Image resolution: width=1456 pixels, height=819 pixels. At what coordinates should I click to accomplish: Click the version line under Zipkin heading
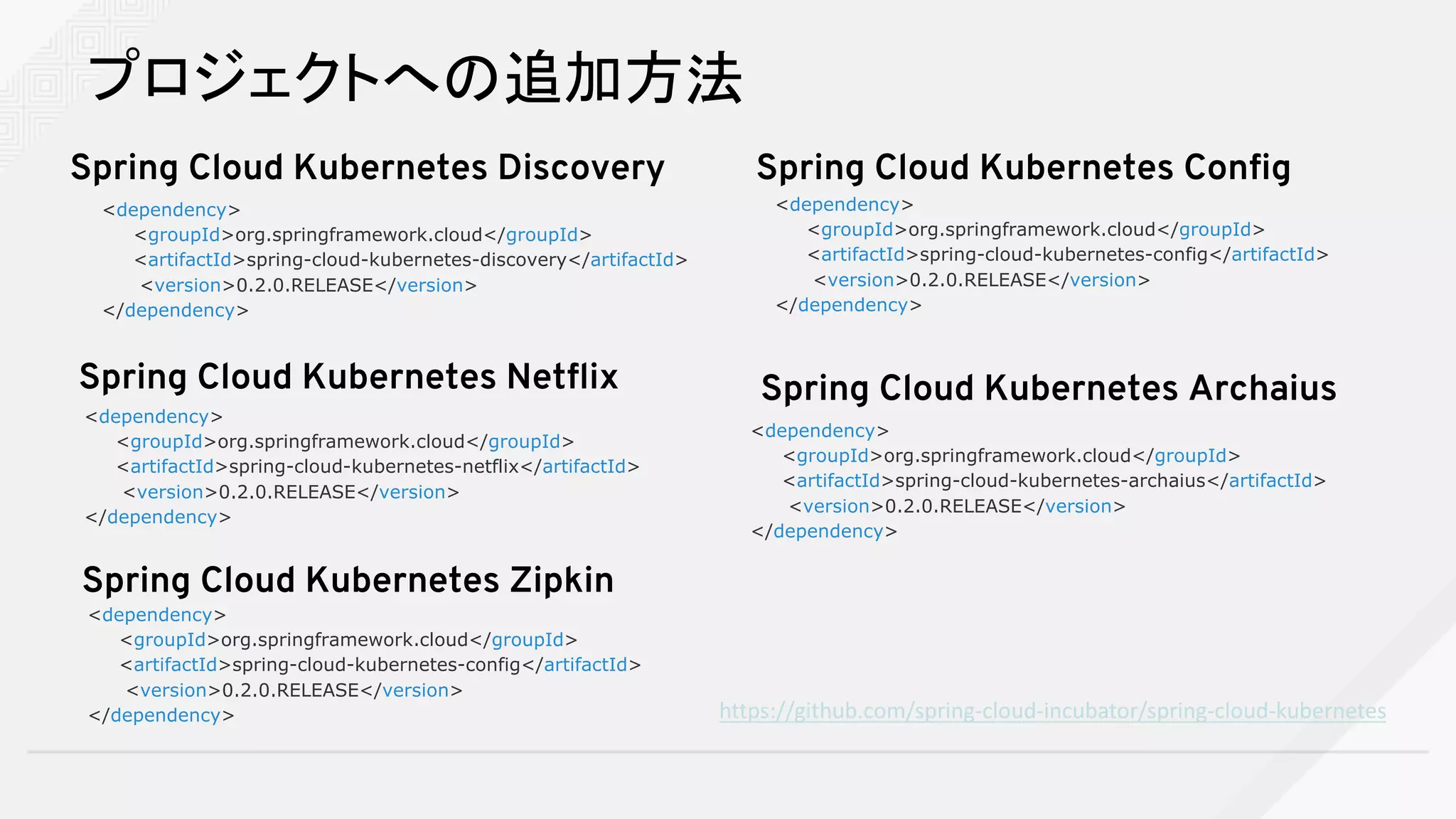(x=294, y=691)
